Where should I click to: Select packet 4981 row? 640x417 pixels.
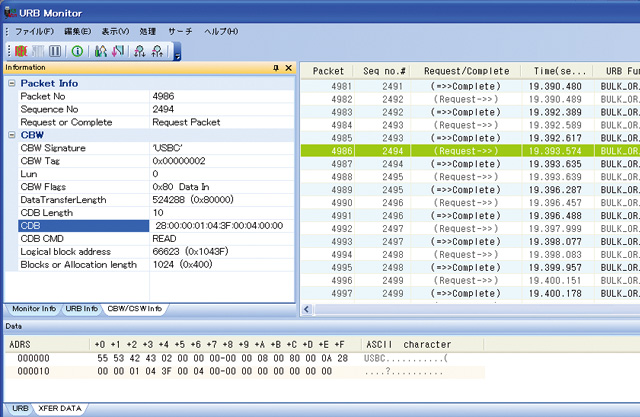click(470, 86)
